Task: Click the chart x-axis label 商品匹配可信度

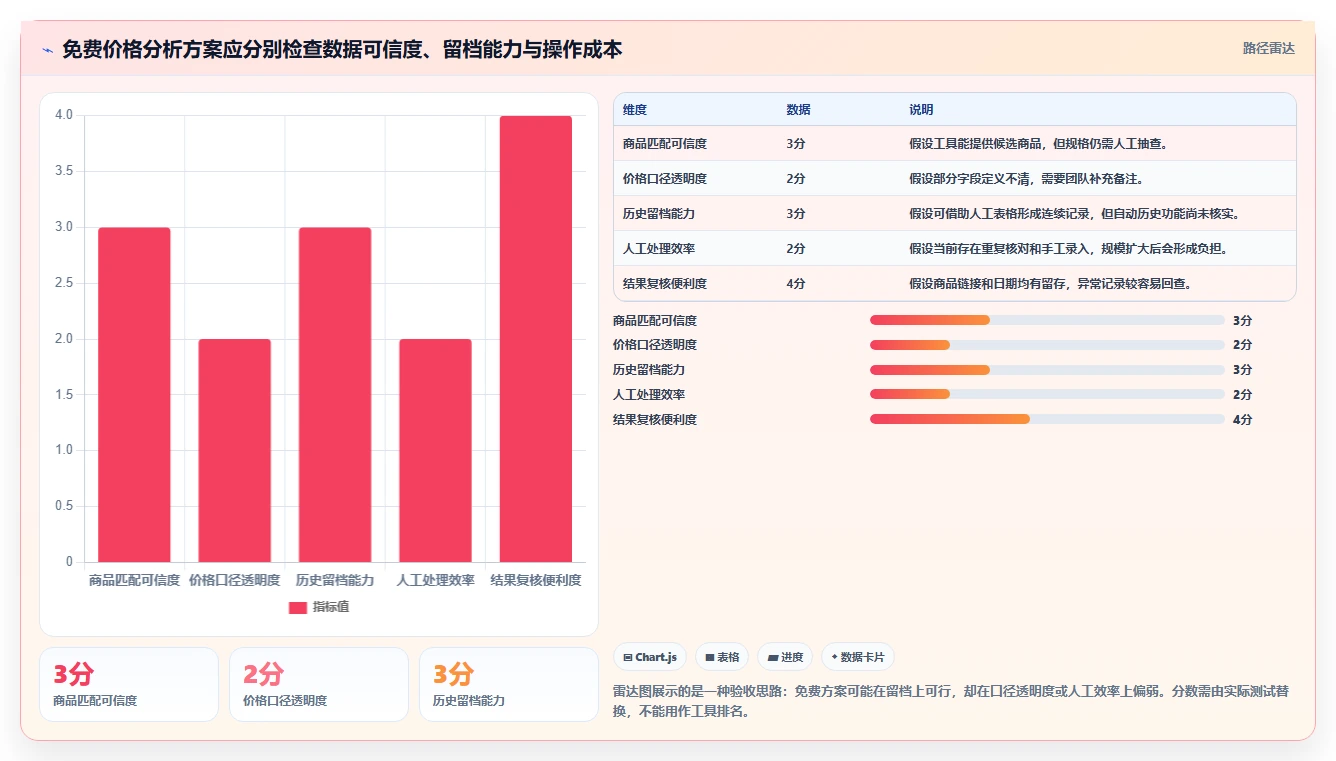Action: pyautogui.click(x=134, y=580)
